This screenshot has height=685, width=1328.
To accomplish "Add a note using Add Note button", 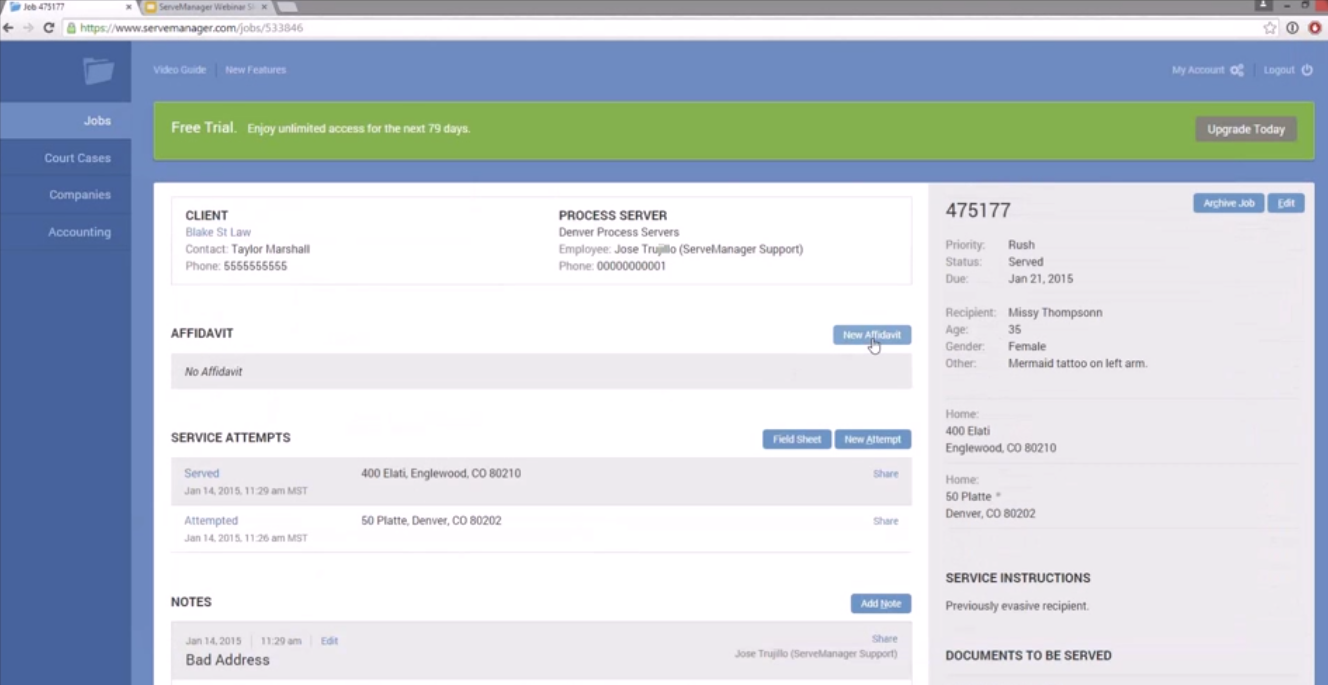I will [x=879, y=603].
